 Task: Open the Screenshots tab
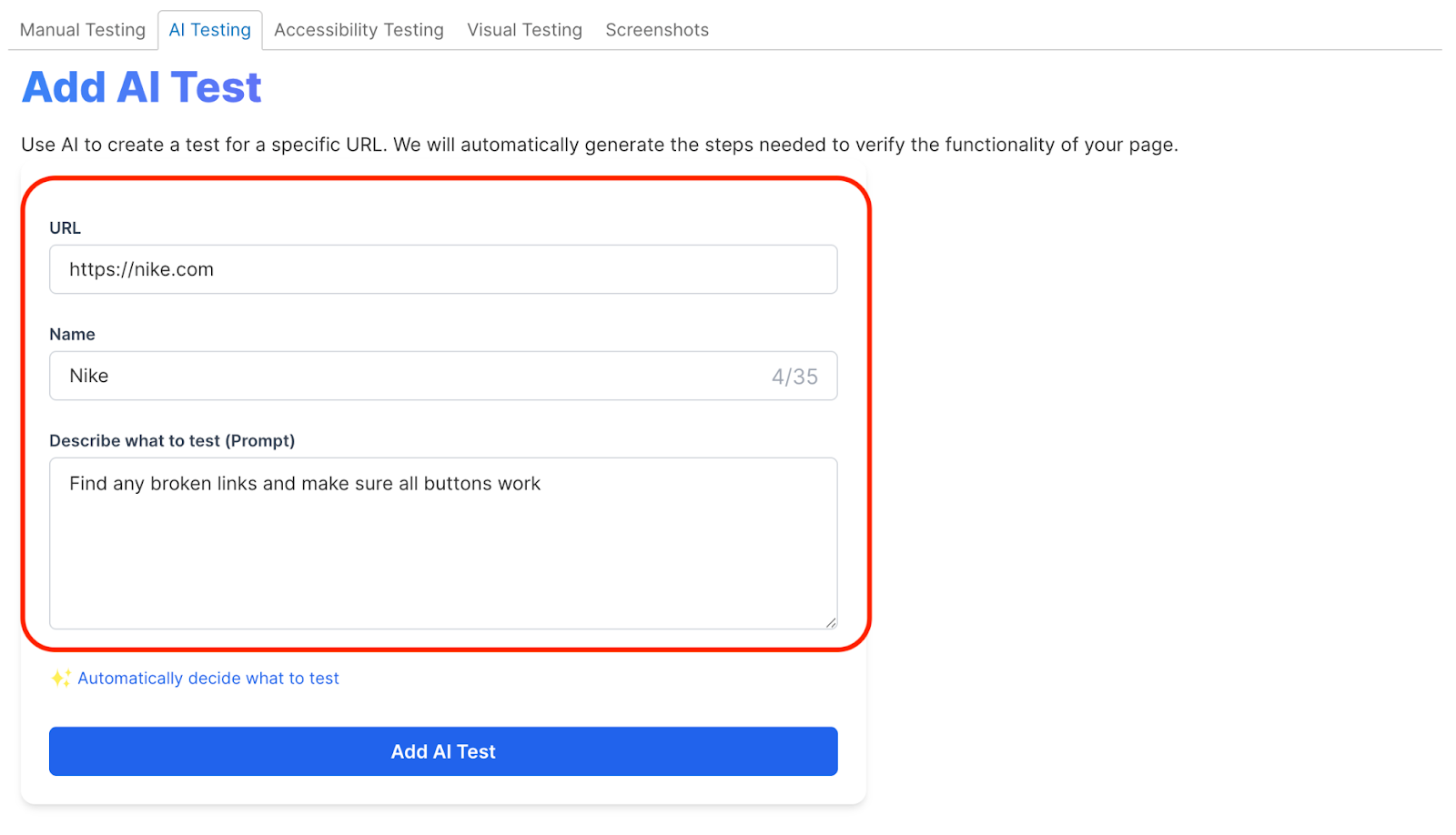click(657, 30)
